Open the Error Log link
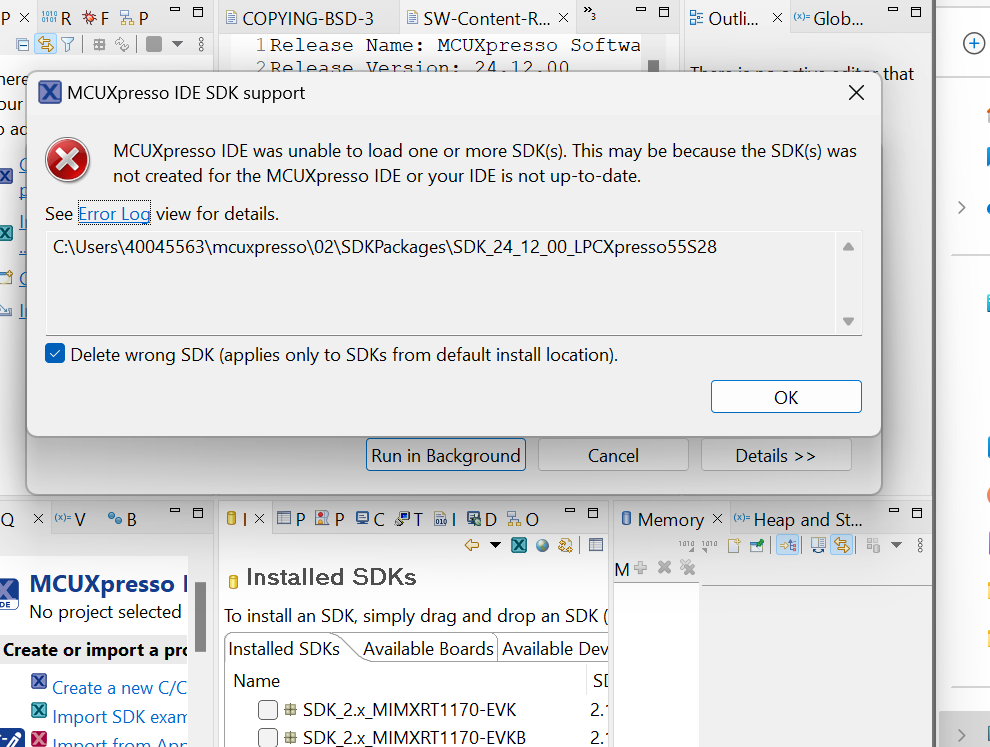990x747 pixels. pyautogui.click(x=114, y=214)
